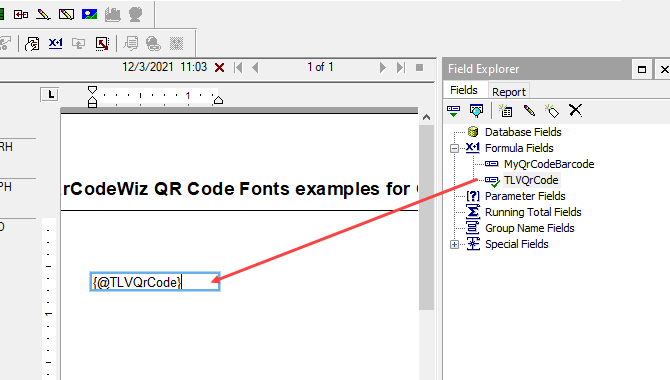
Task: Click the Edit pencil in Field Explorer
Action: pyautogui.click(x=529, y=111)
